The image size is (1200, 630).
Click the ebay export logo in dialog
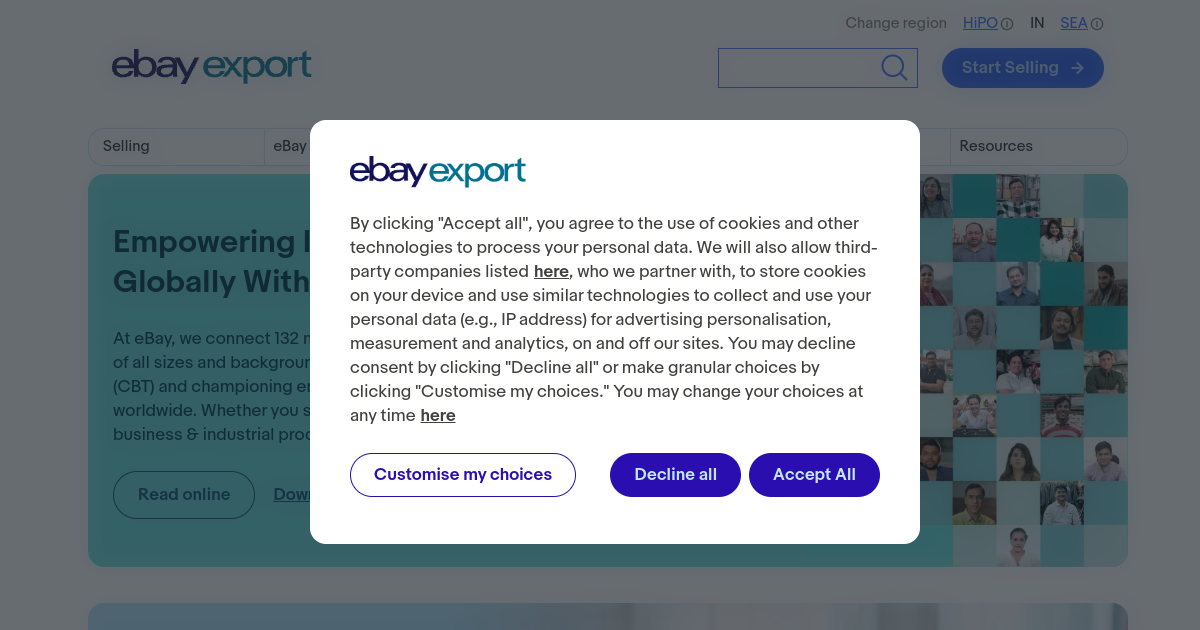[x=437, y=171]
